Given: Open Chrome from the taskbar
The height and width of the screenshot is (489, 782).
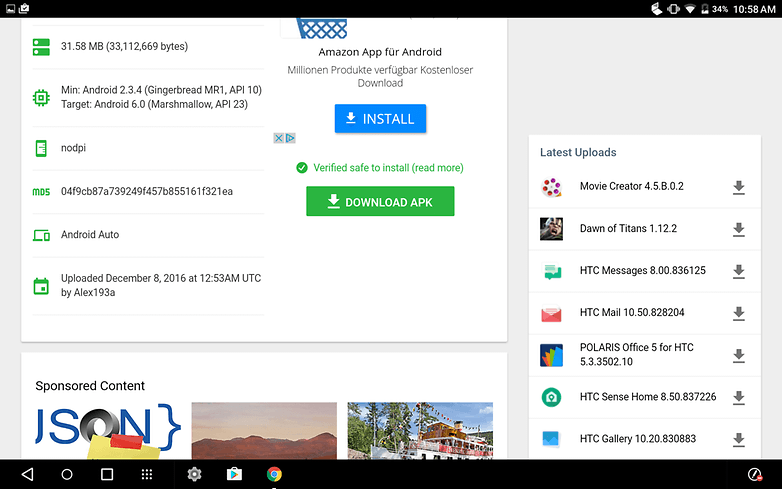Looking at the screenshot, I should [x=274, y=474].
